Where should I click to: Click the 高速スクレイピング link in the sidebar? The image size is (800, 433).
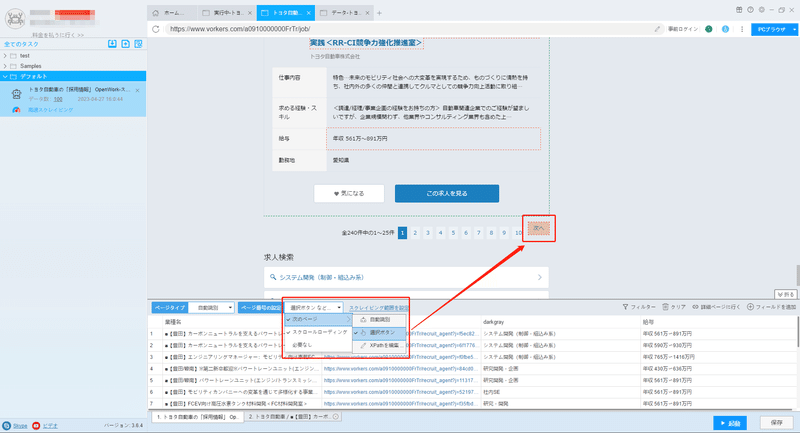[x=51, y=110]
